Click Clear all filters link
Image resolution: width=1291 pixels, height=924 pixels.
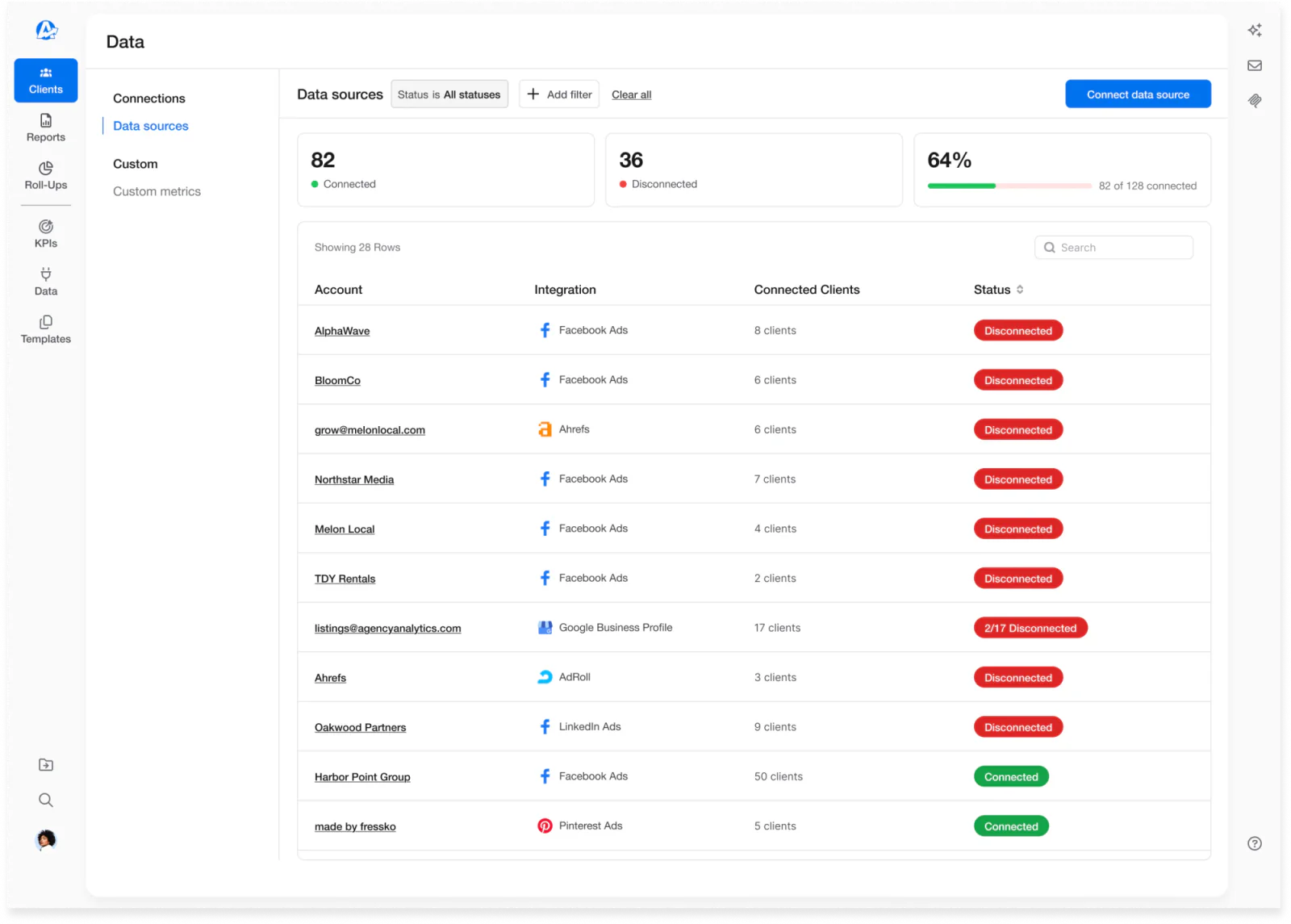coord(631,94)
